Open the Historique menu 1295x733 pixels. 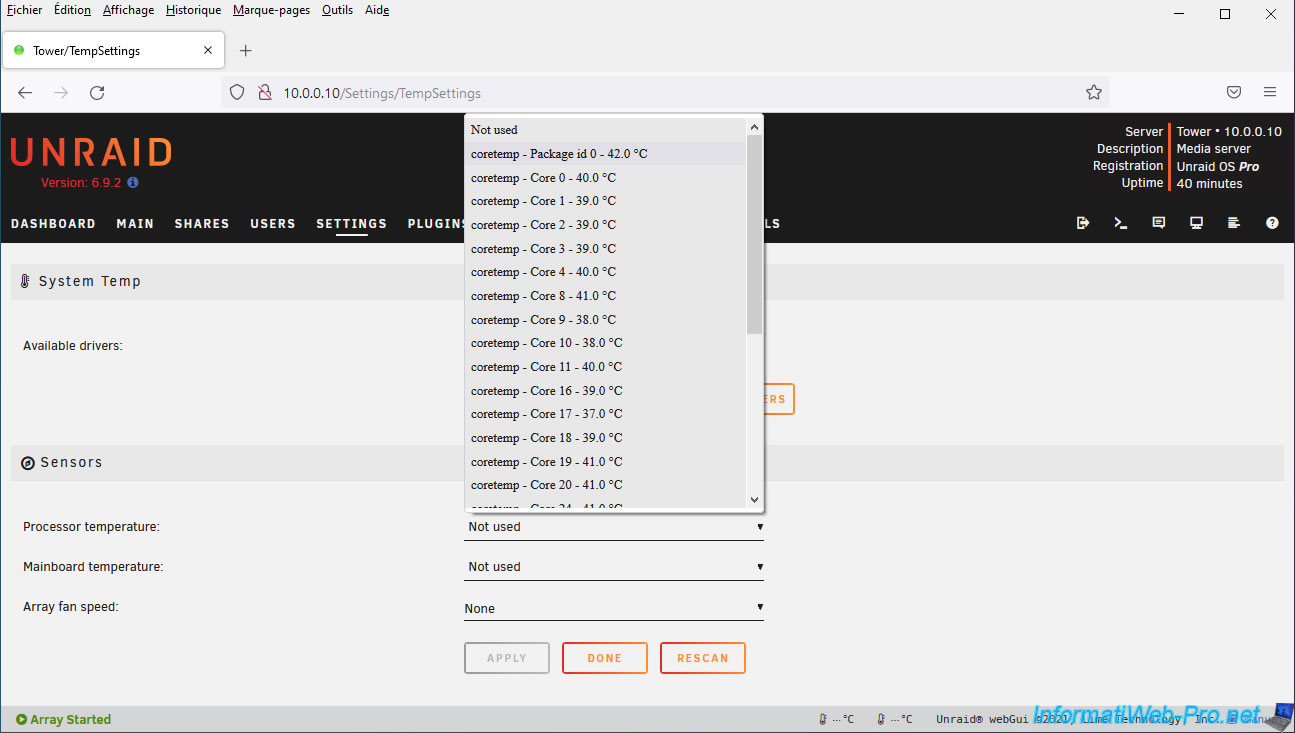[193, 10]
